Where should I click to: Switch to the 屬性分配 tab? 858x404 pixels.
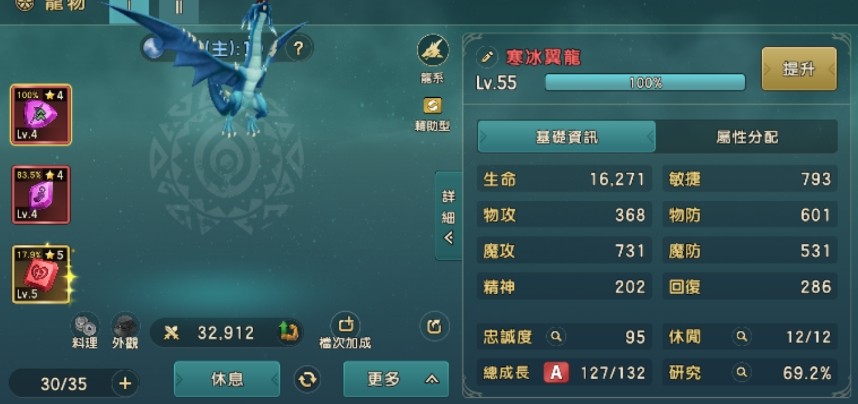(746, 137)
